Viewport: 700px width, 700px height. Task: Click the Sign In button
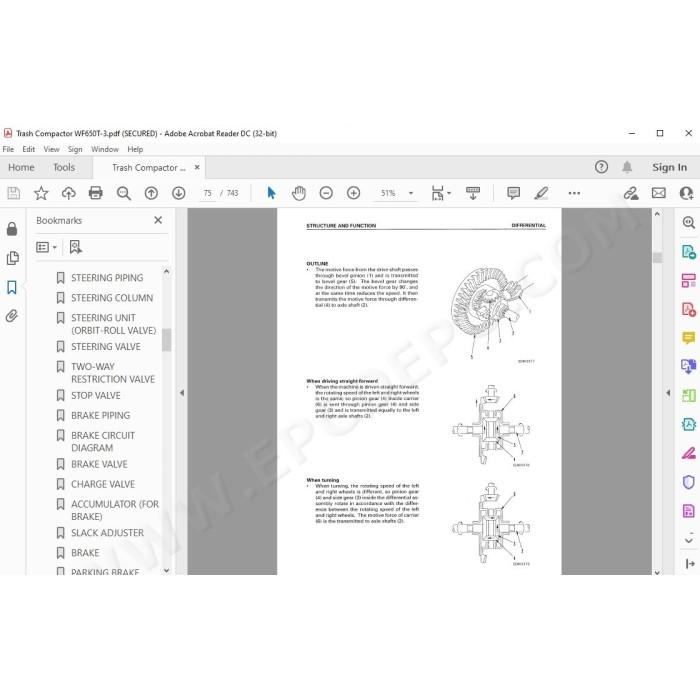pyautogui.click(x=669, y=167)
